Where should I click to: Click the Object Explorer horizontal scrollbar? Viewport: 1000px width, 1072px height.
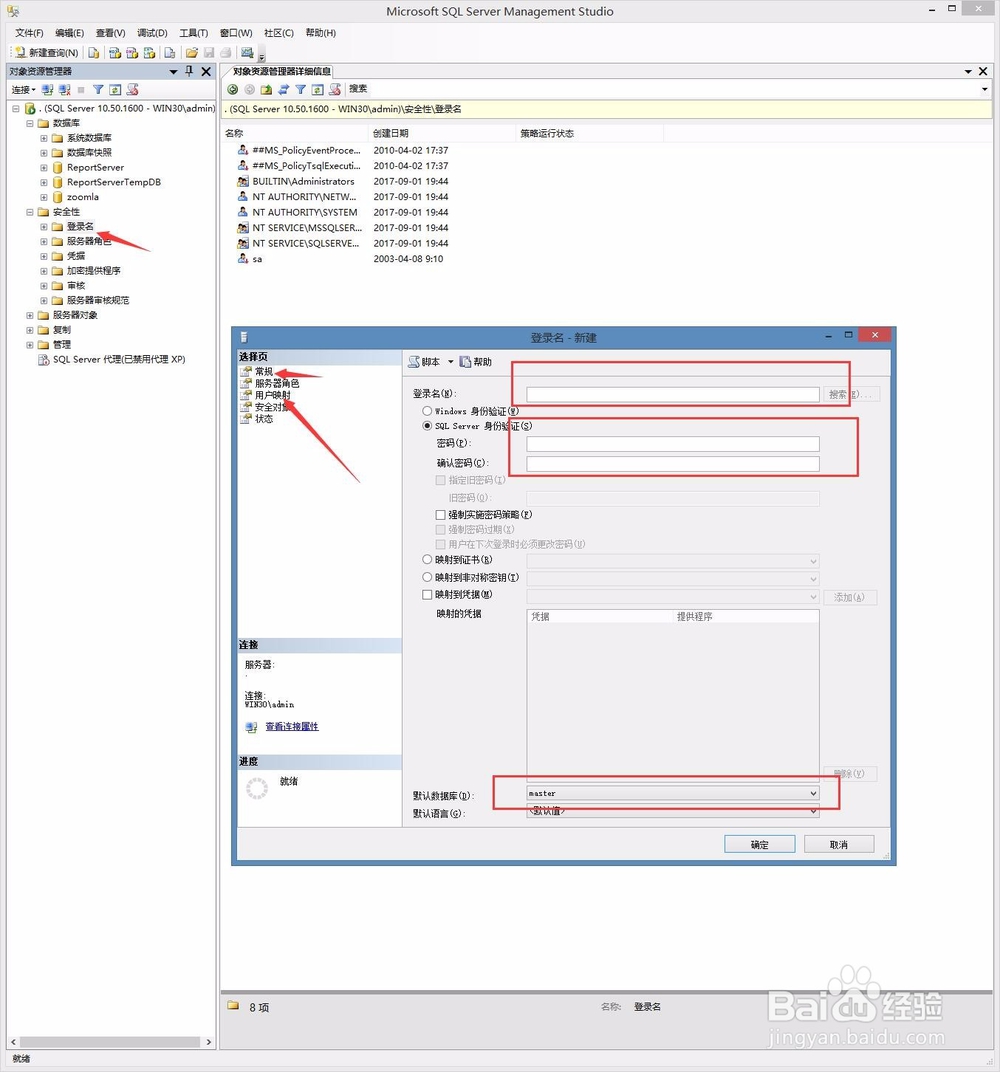click(111, 1042)
